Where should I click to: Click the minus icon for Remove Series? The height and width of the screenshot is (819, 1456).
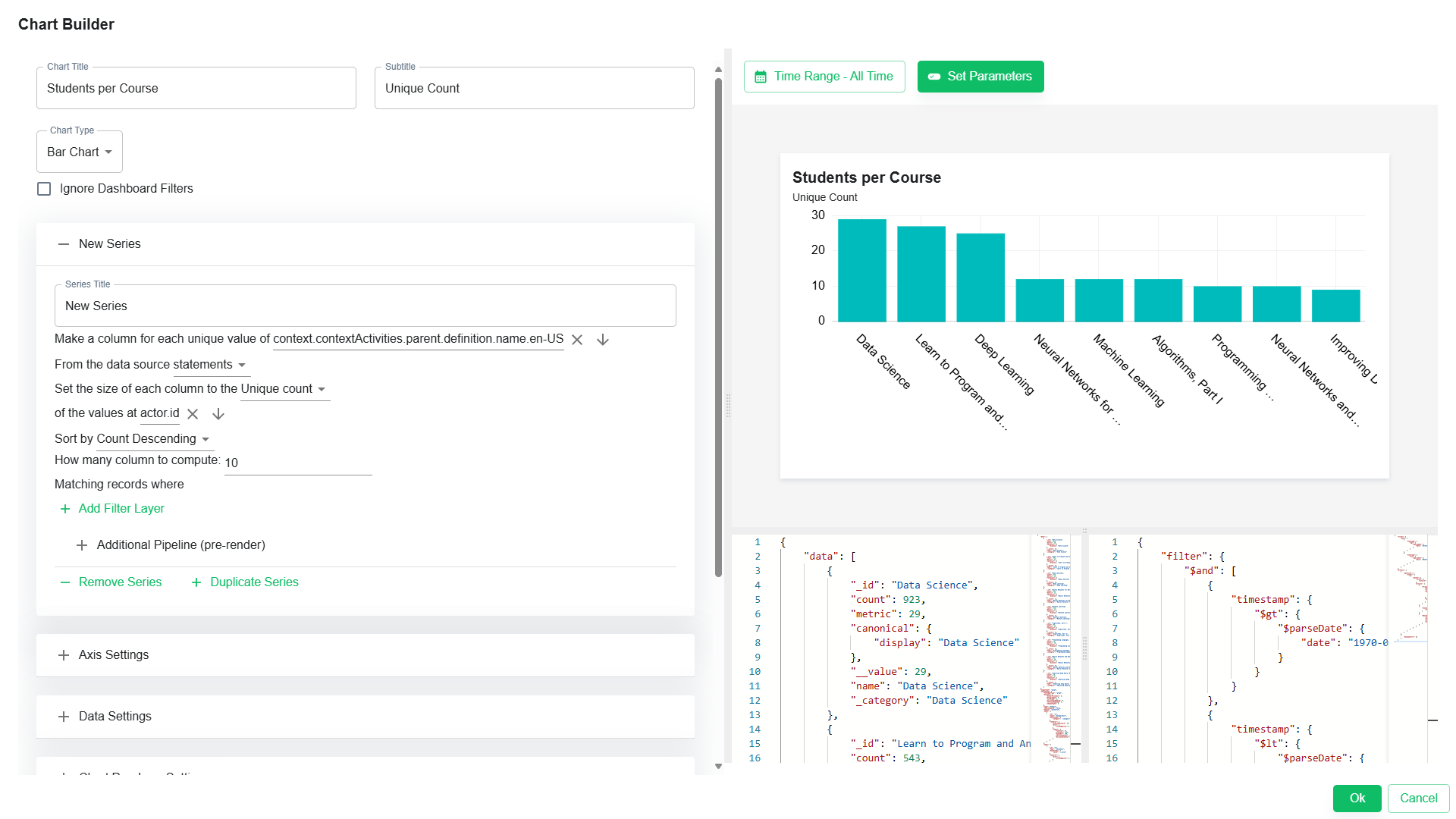point(65,582)
